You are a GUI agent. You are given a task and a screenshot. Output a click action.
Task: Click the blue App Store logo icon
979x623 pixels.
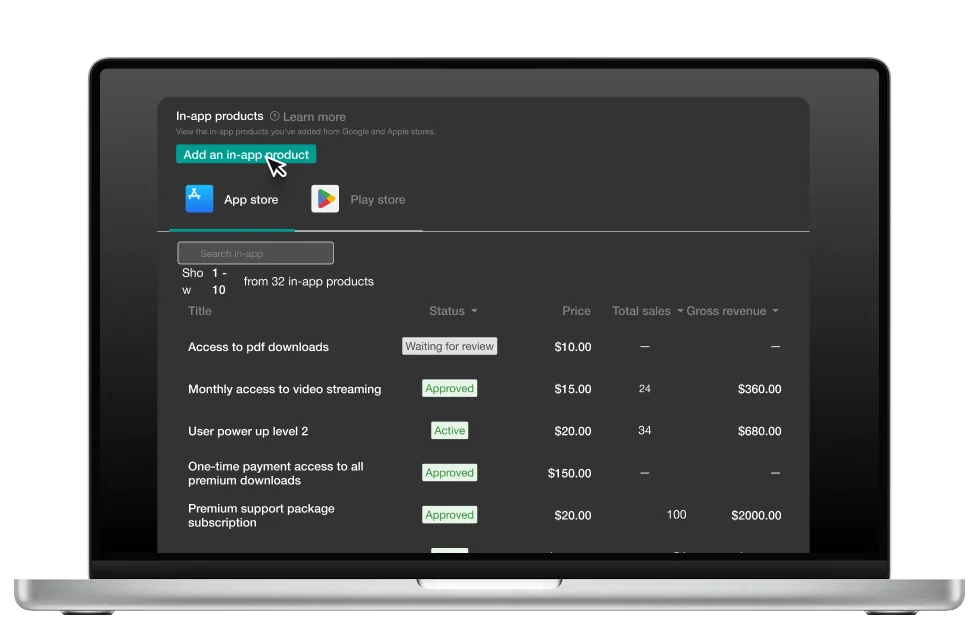[x=199, y=199]
